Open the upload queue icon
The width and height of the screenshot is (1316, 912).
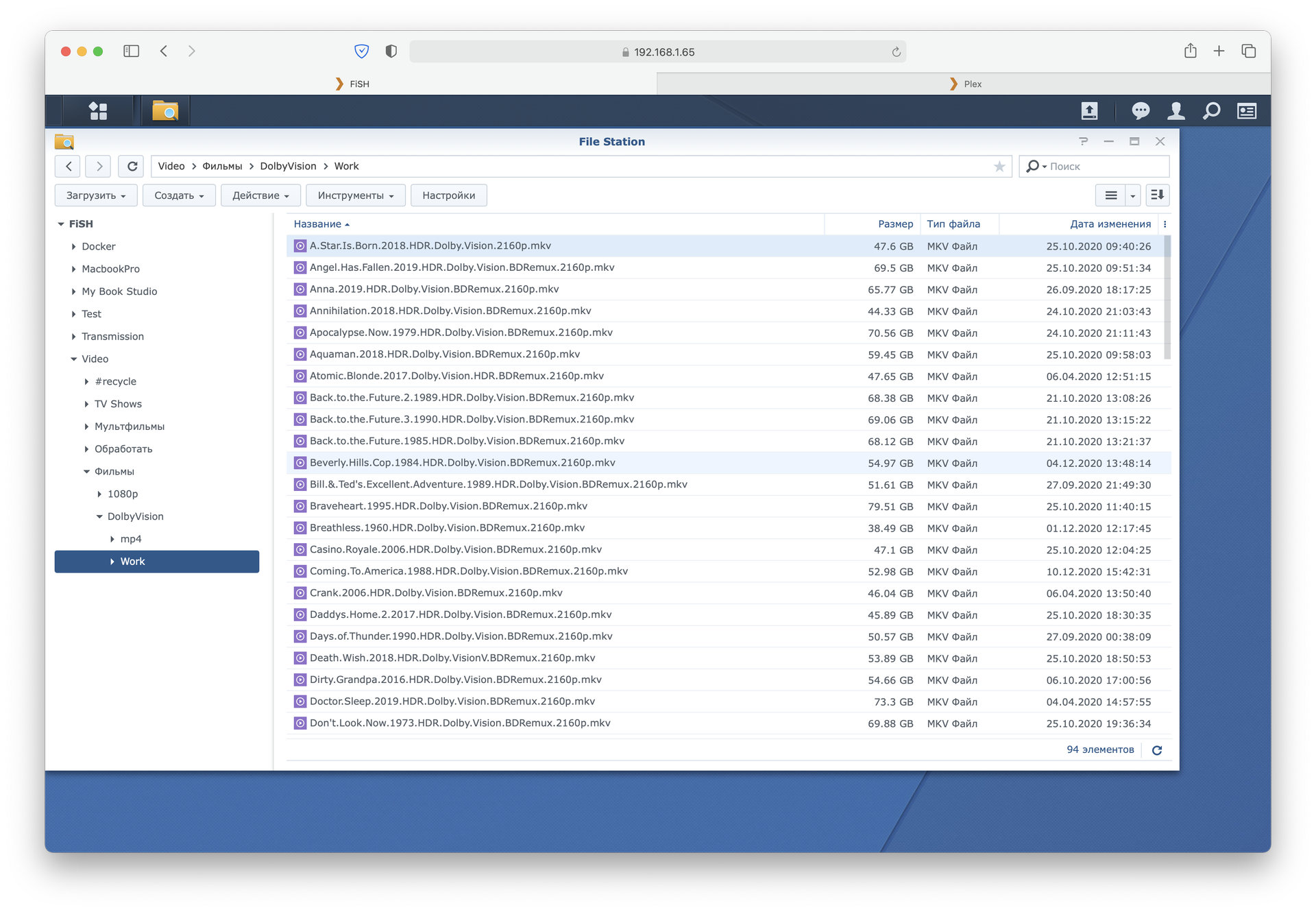[x=1089, y=110]
